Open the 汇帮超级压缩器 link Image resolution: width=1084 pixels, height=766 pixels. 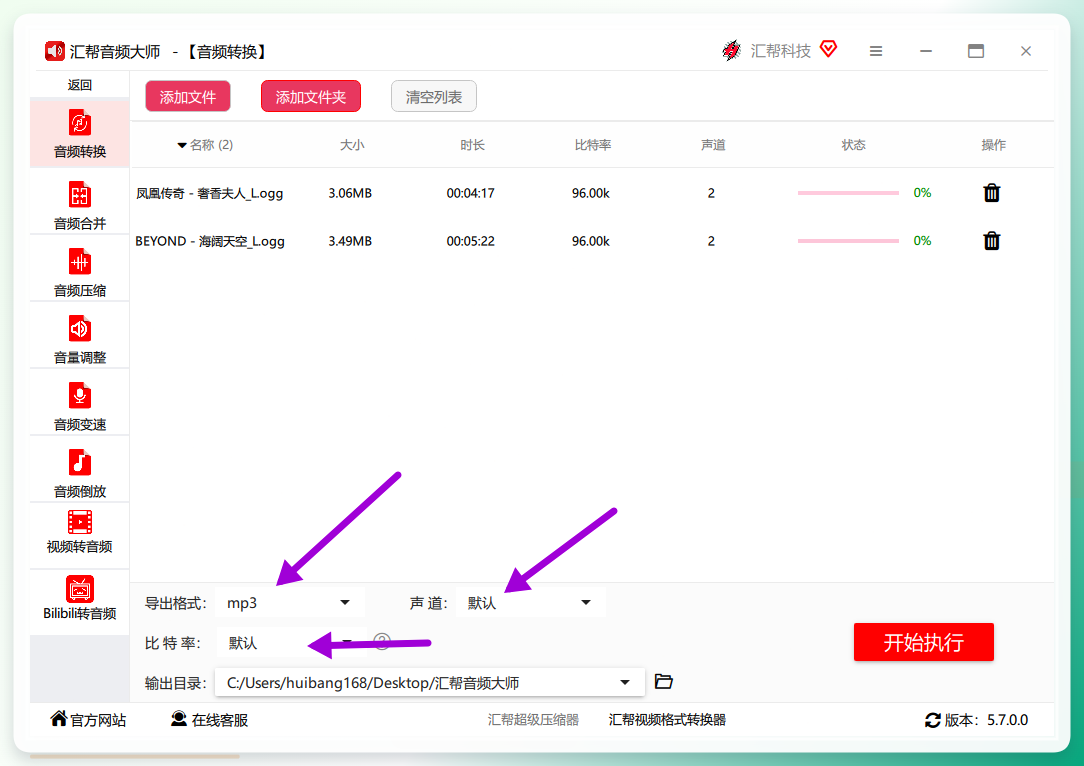pyautogui.click(x=533, y=720)
